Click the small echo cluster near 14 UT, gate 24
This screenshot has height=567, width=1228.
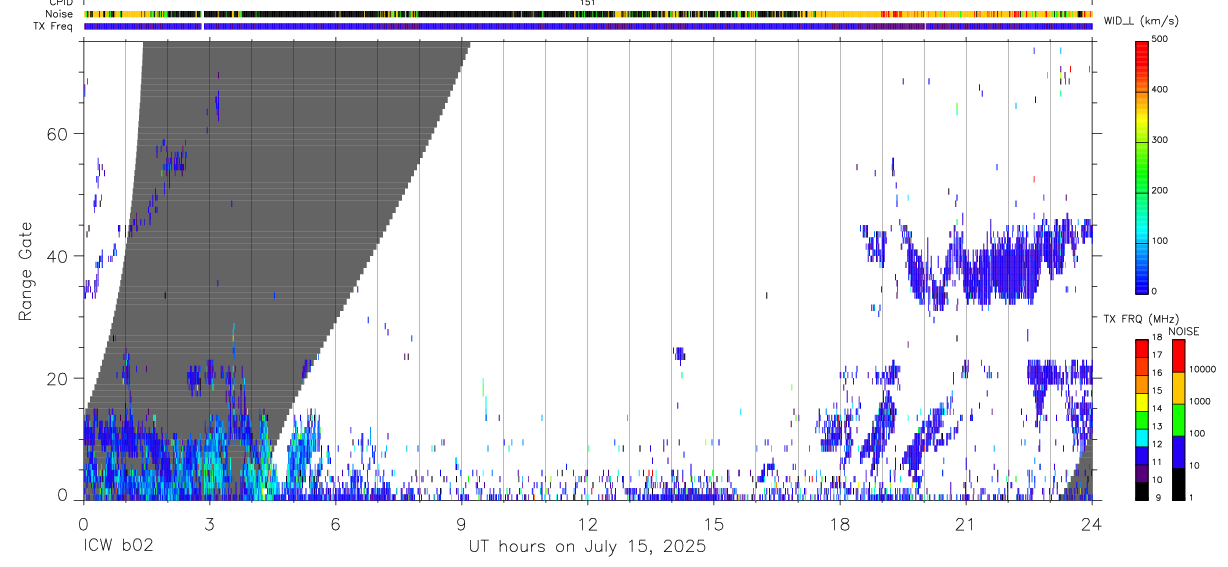click(680, 353)
